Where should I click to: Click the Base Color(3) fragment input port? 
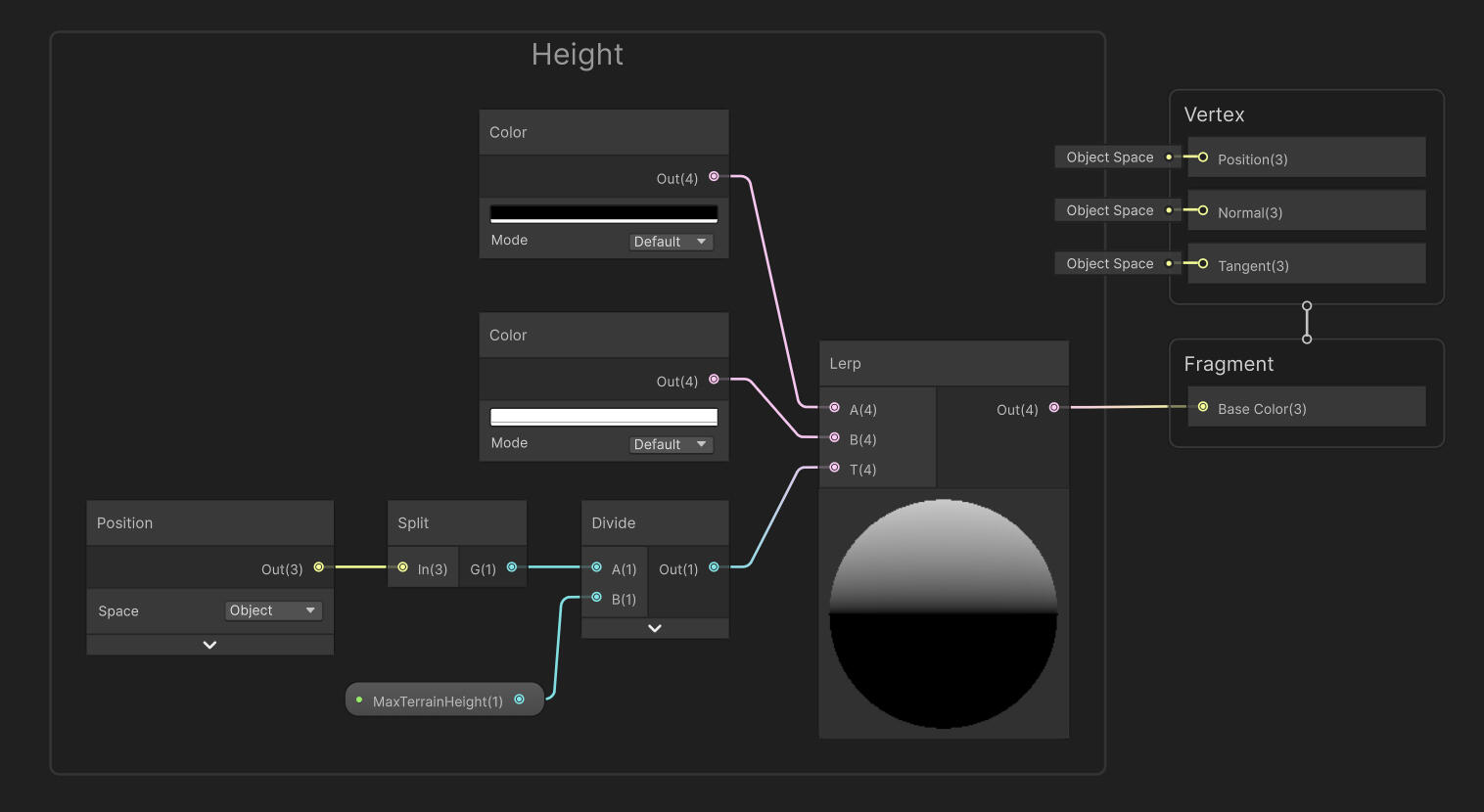1203,407
